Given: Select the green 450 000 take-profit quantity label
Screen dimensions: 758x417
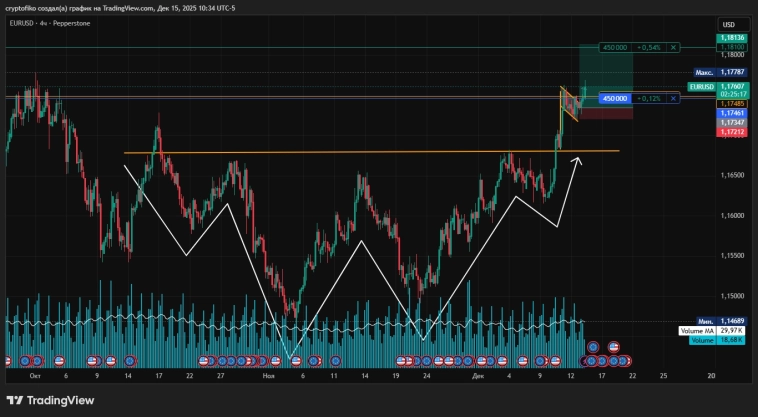Looking at the screenshot, I should pos(615,47).
